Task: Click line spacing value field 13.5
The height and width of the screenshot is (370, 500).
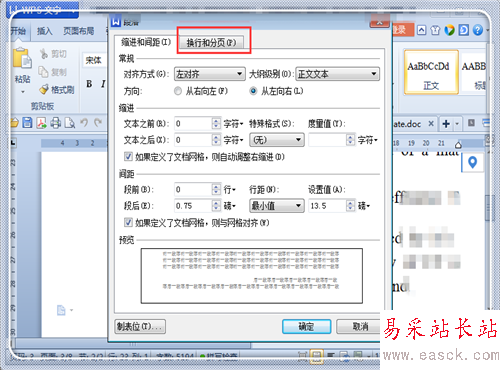Action: click(x=327, y=206)
